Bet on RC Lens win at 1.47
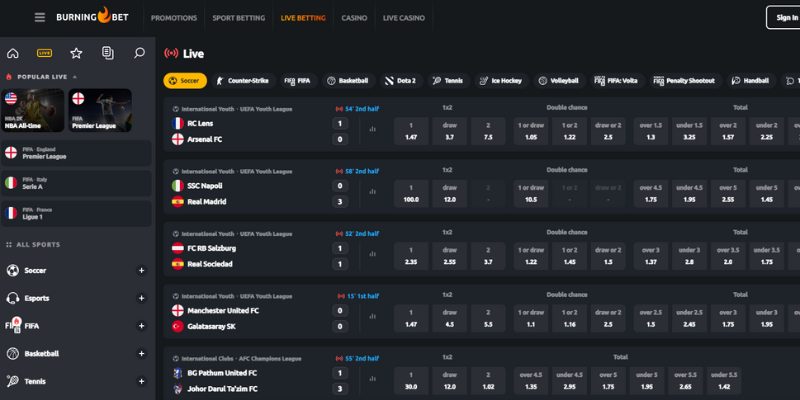 (x=411, y=131)
